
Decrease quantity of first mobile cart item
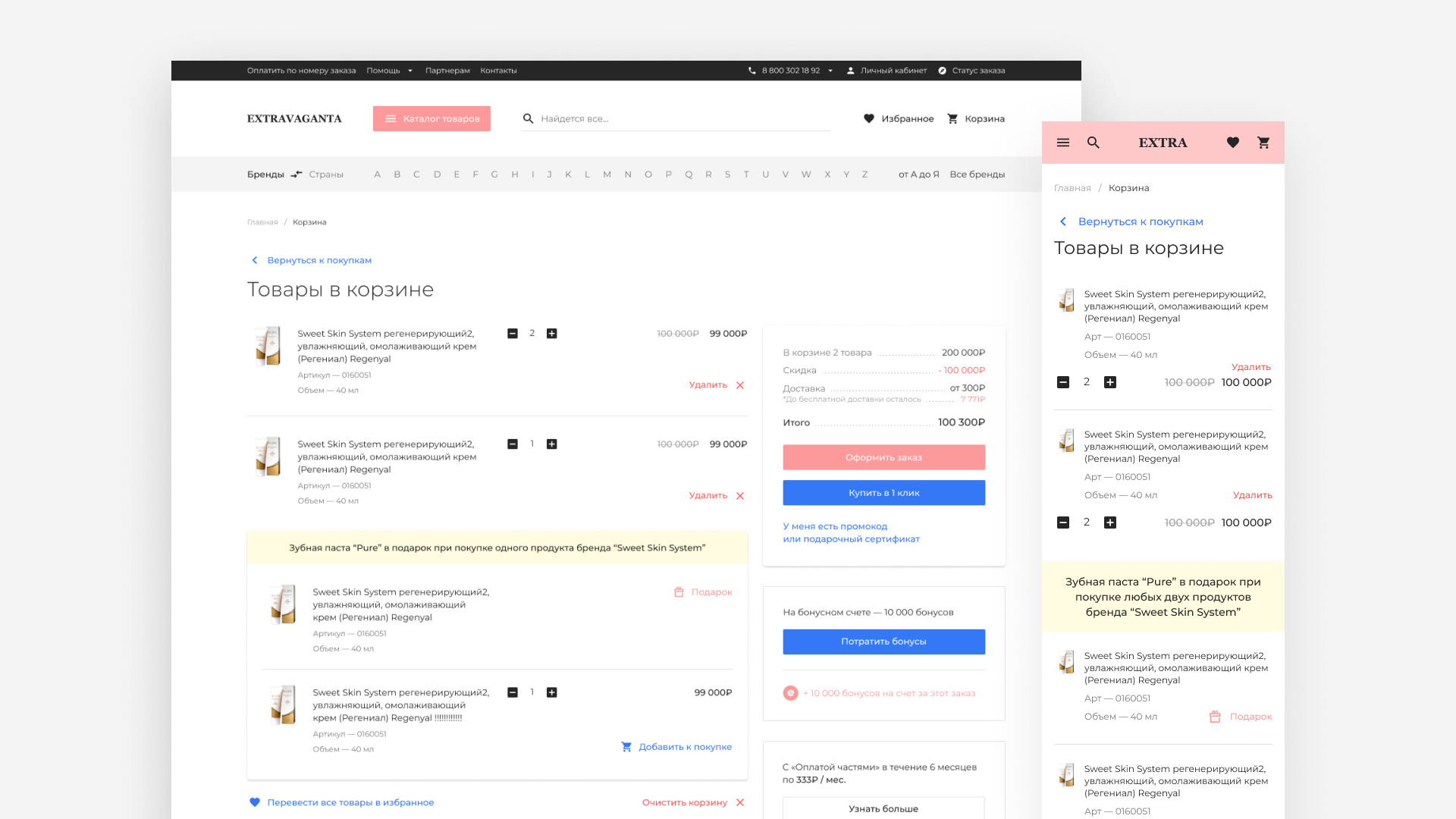click(x=1063, y=382)
